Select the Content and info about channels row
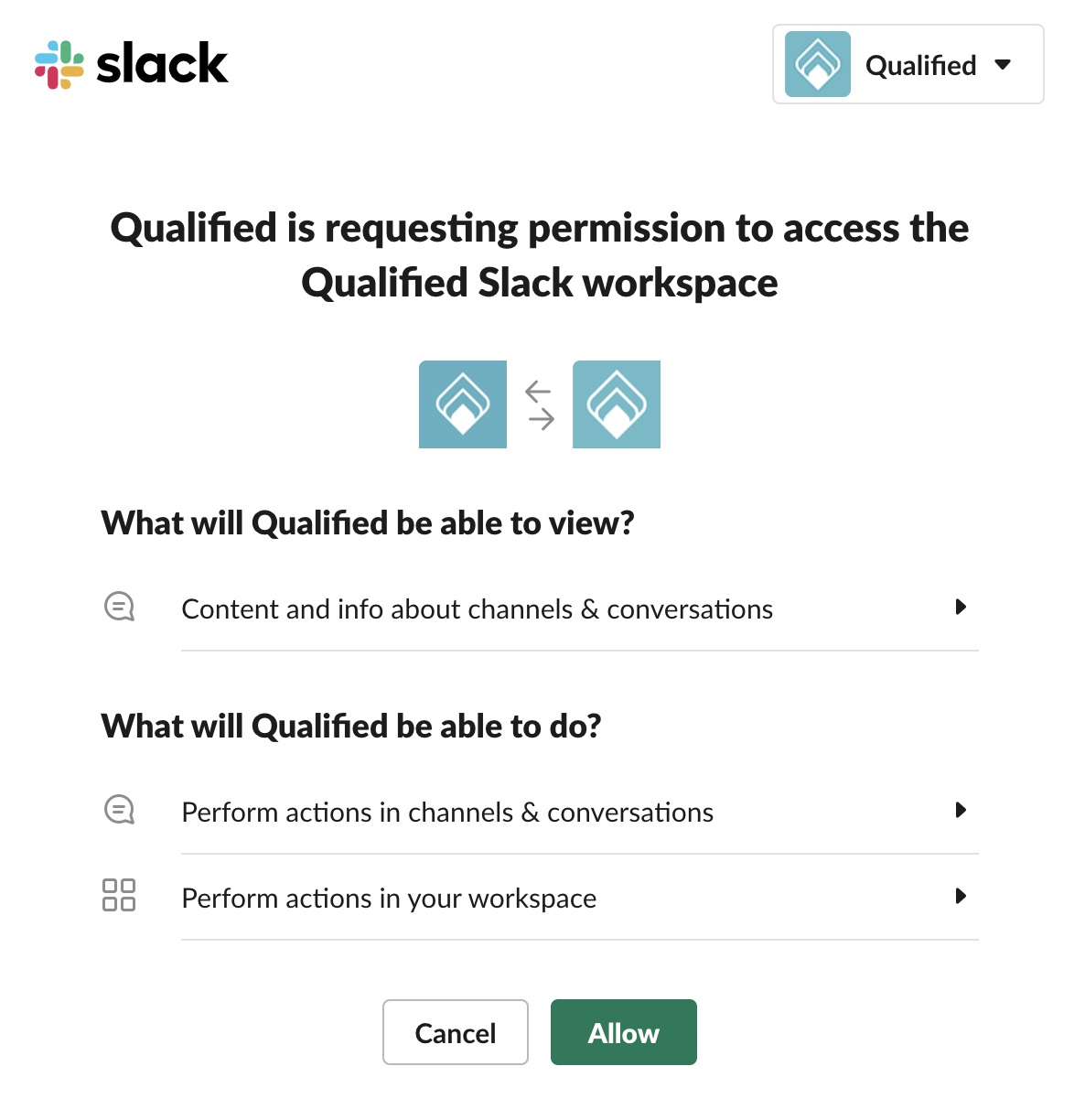The image size is (1085, 1120). (477, 609)
